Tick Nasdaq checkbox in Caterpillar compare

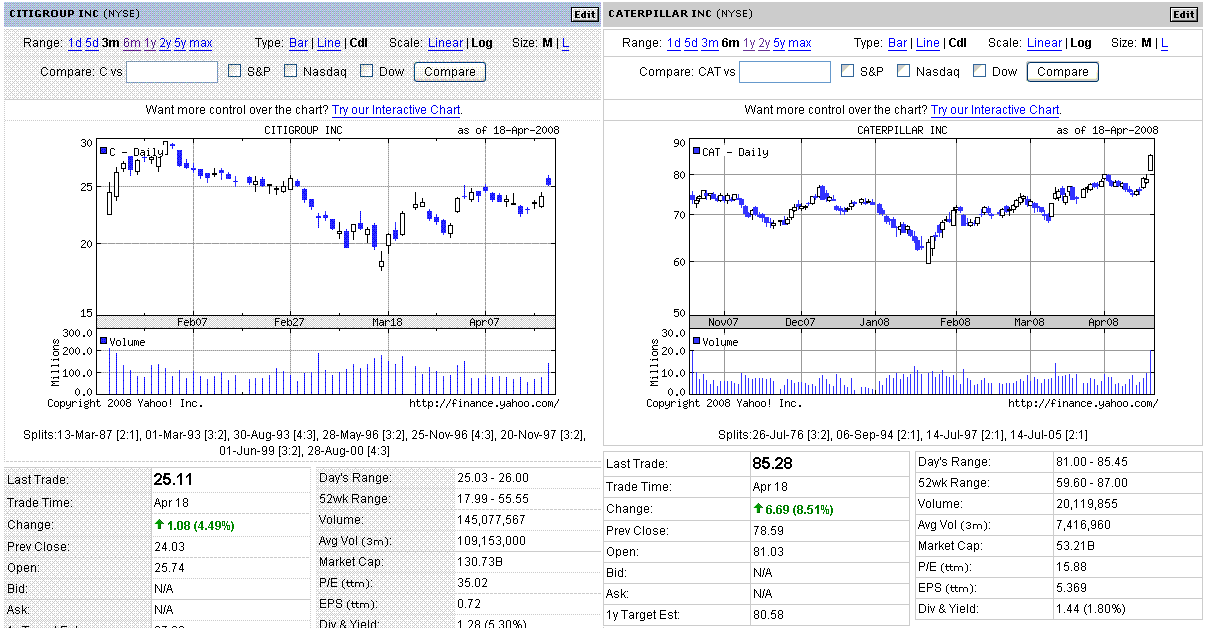[903, 71]
